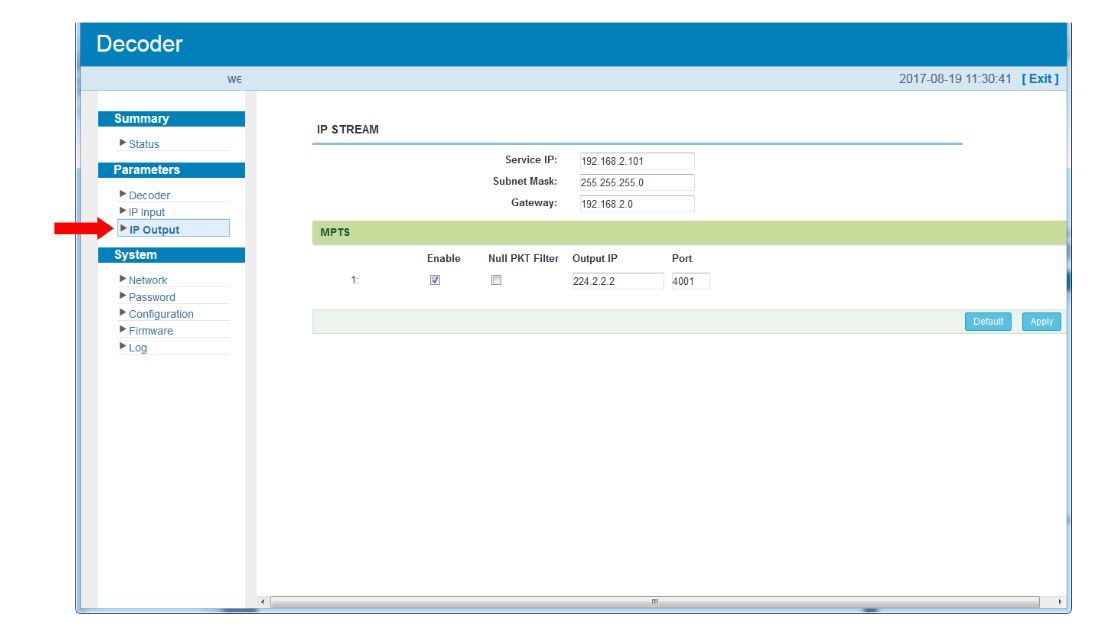Click the horizontal scrollbar at bottom

pos(655,602)
